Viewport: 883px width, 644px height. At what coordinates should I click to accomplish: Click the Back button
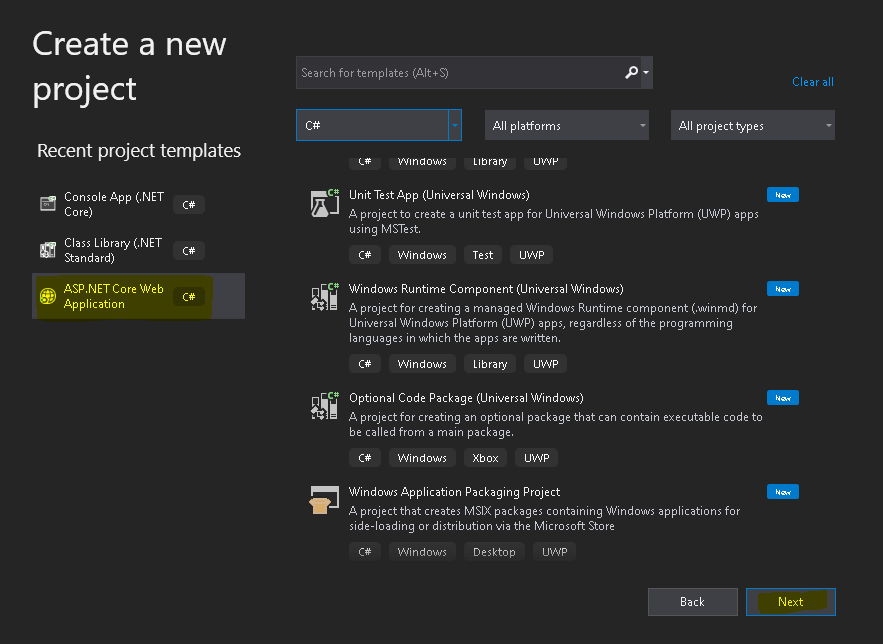pos(693,602)
